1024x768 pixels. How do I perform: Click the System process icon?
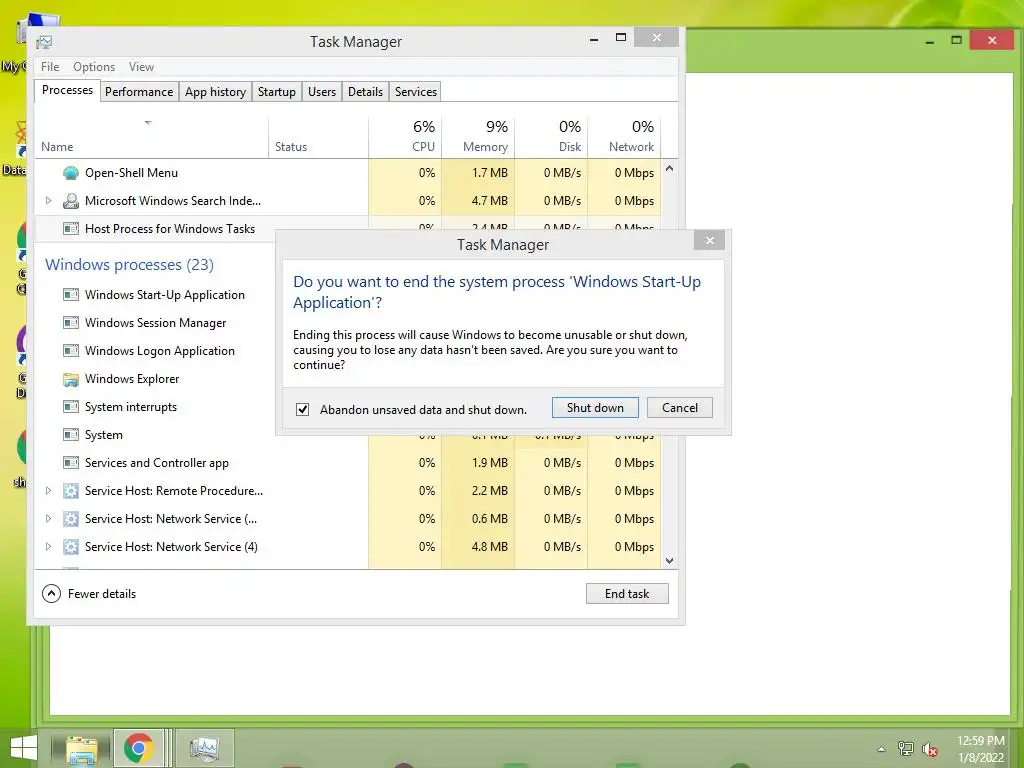pyautogui.click(x=71, y=435)
